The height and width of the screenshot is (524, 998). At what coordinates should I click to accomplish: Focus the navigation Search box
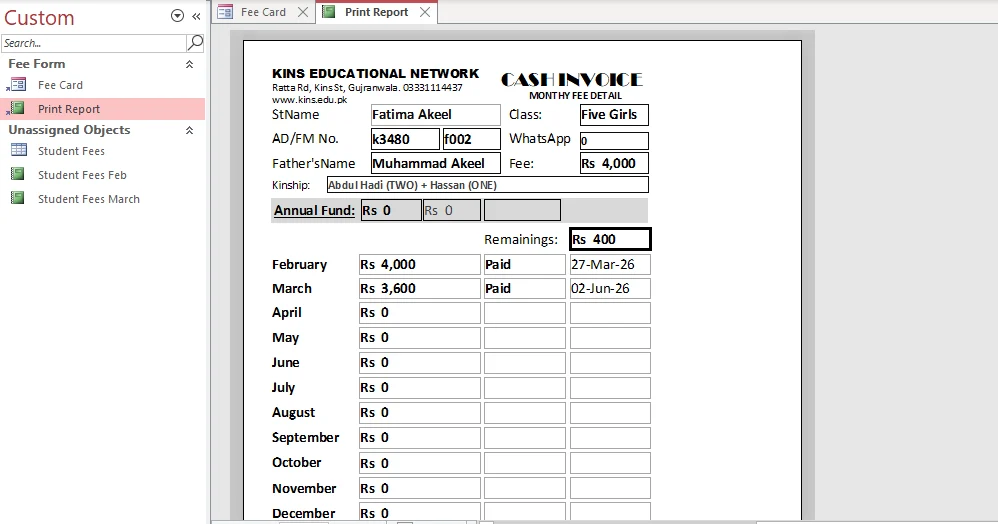94,43
